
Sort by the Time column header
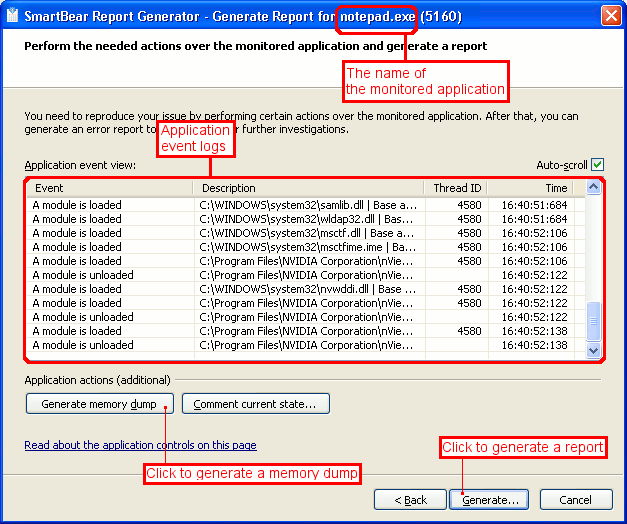coord(535,188)
